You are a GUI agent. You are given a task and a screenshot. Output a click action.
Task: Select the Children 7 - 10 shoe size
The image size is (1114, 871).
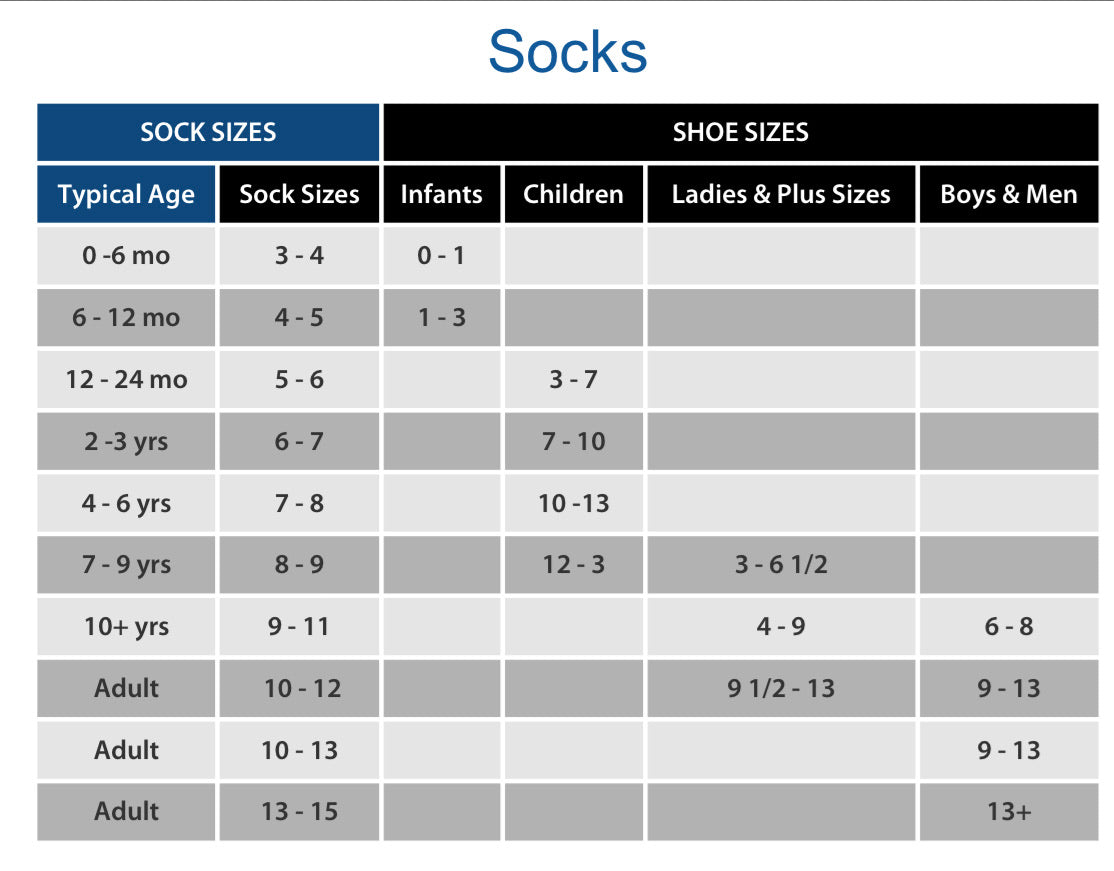tap(573, 442)
